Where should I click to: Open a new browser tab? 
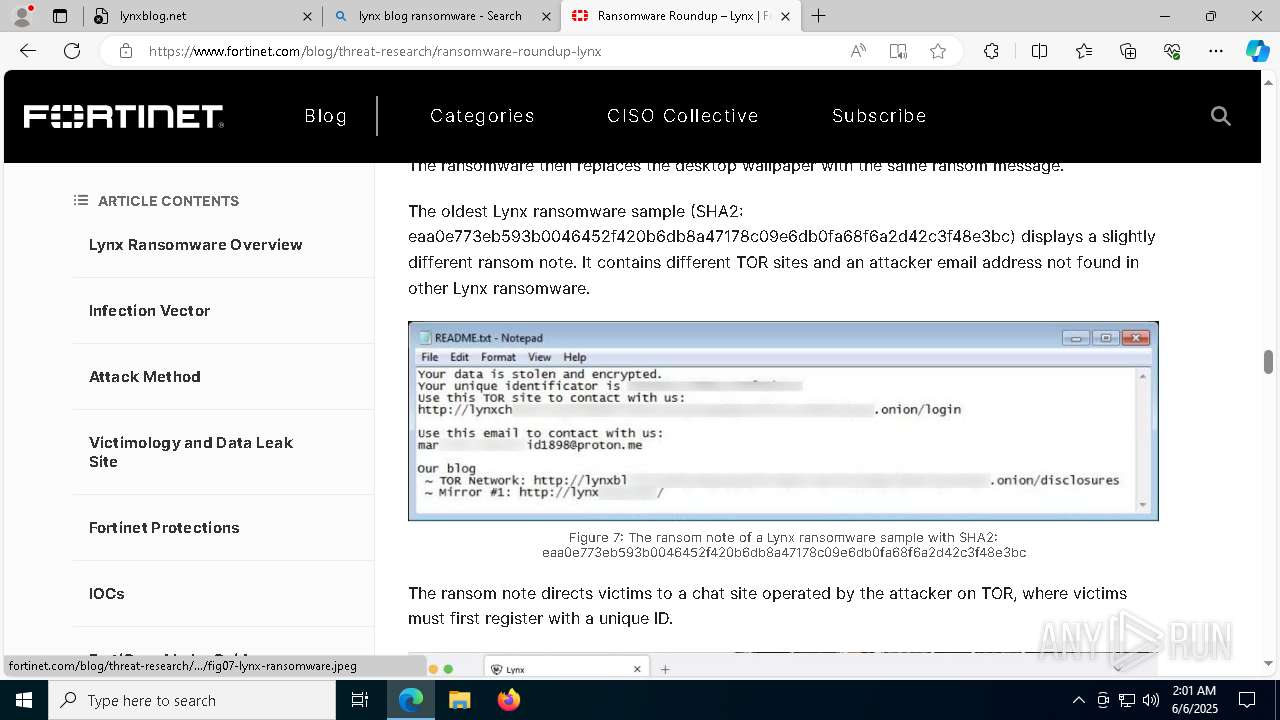coord(819,16)
